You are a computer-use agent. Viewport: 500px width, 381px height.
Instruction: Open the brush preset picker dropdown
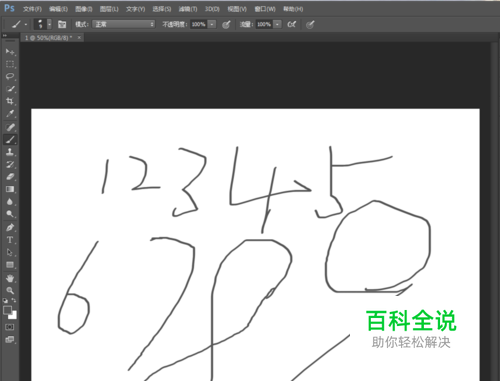click(x=49, y=24)
